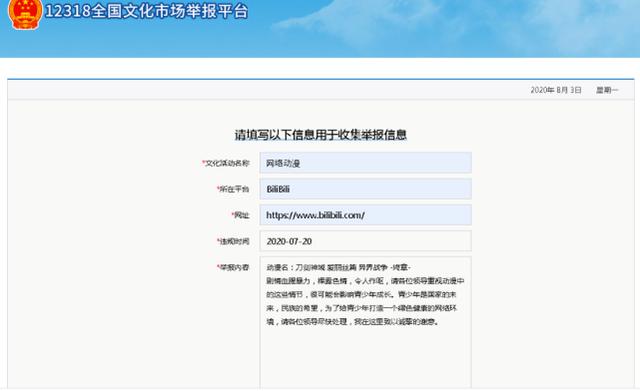This screenshot has height=391, width=640.
Task: Click inside the 举报内容 text area
Action: point(365,322)
